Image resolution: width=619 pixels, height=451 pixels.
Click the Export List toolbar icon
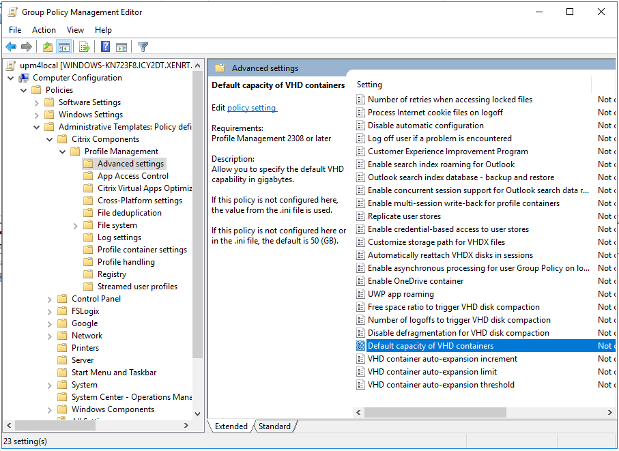tap(83, 46)
